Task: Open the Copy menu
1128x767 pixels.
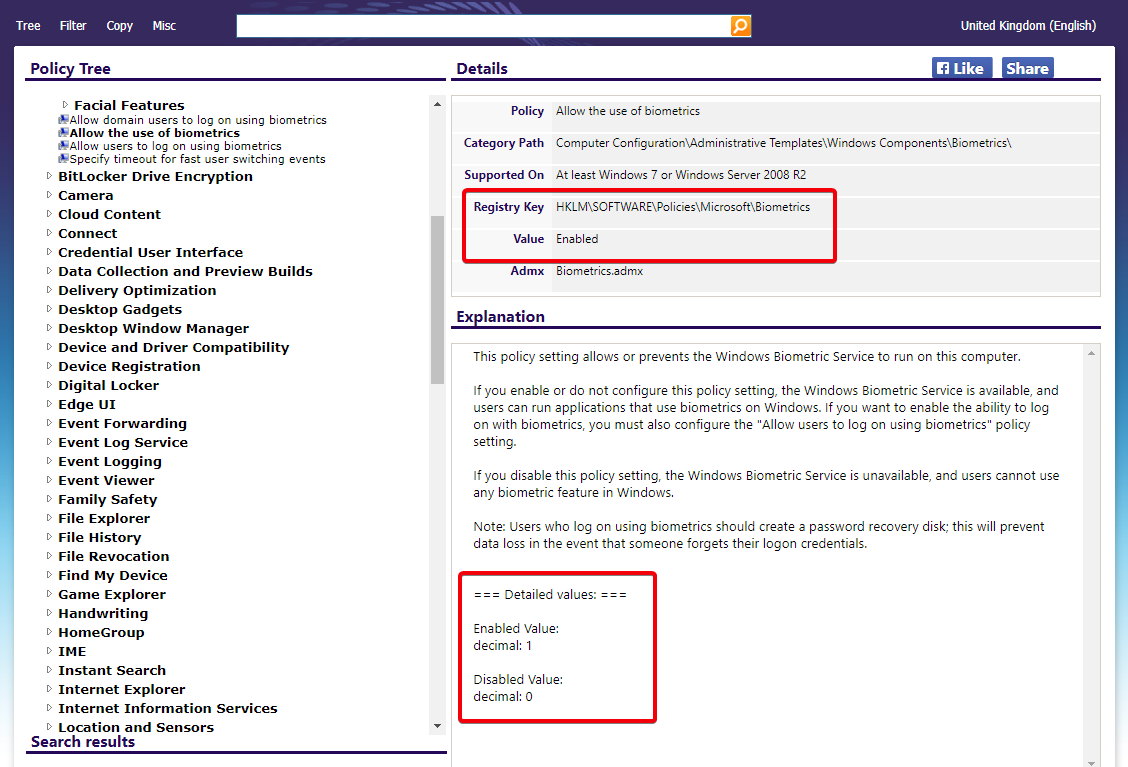Action: [119, 25]
